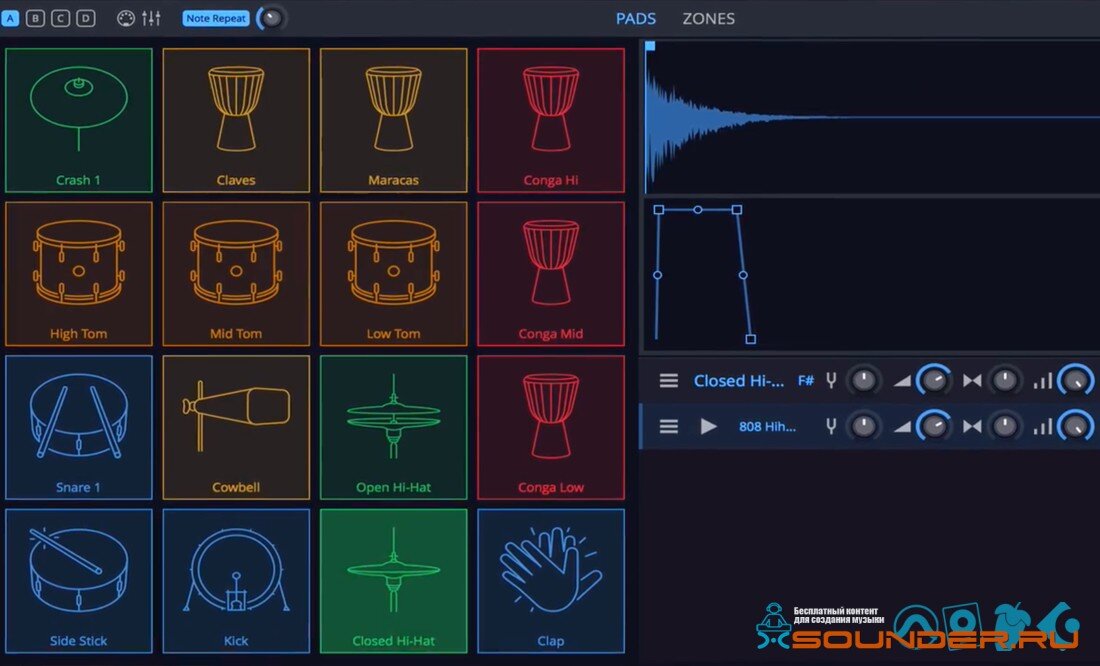Toggle the Note Repeat button

click(216, 18)
